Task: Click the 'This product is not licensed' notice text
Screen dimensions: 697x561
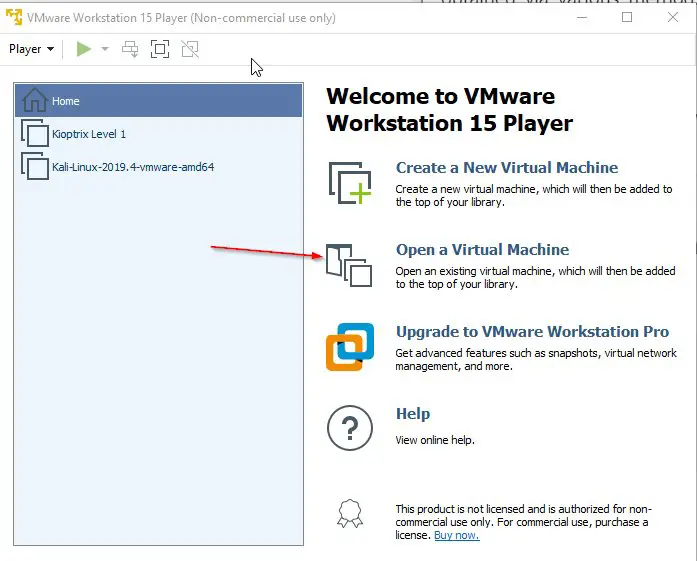Action: (x=523, y=522)
